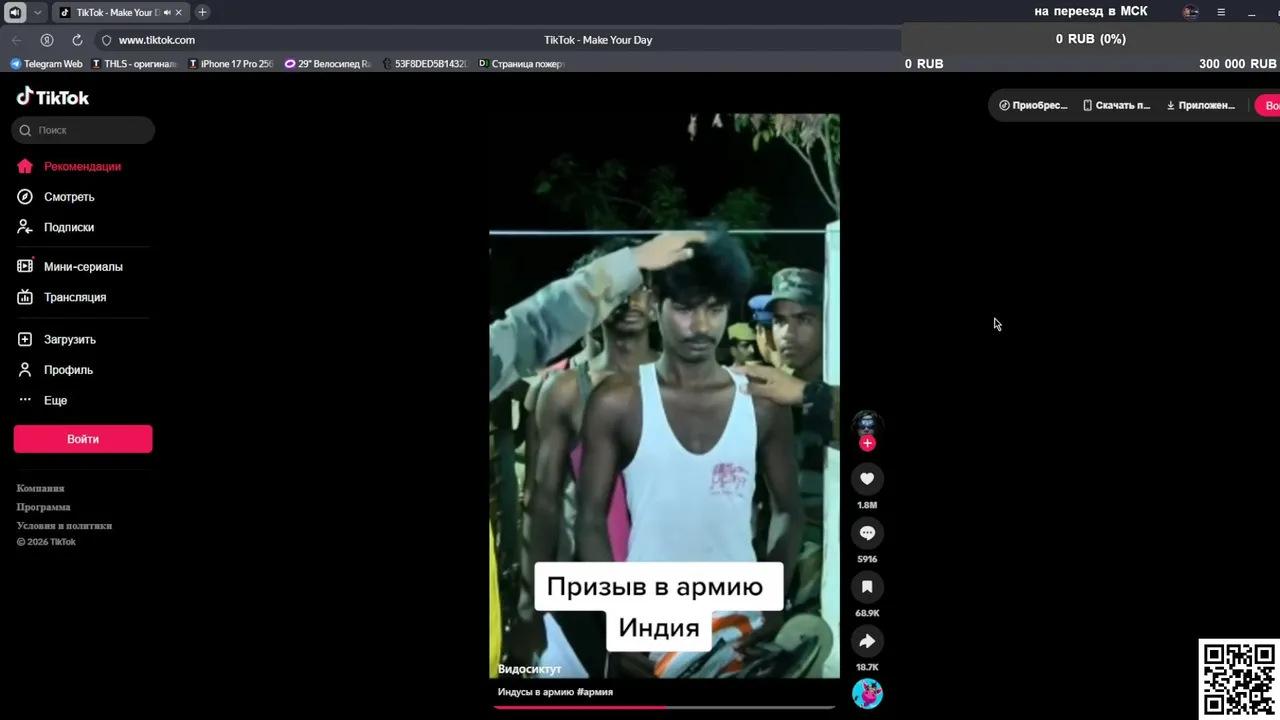Click the site protection shield icon

tap(106, 40)
